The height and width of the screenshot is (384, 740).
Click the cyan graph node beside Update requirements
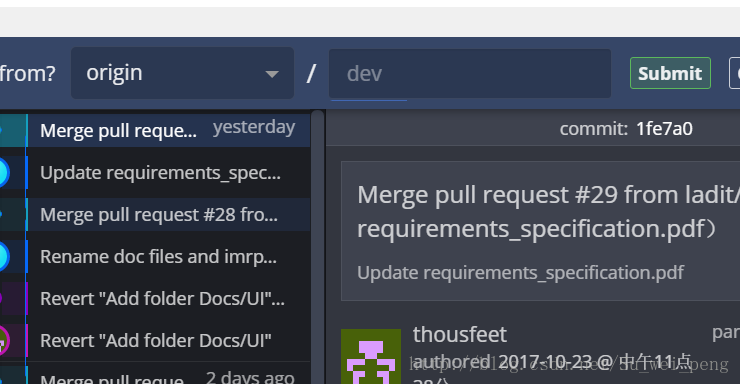2,173
